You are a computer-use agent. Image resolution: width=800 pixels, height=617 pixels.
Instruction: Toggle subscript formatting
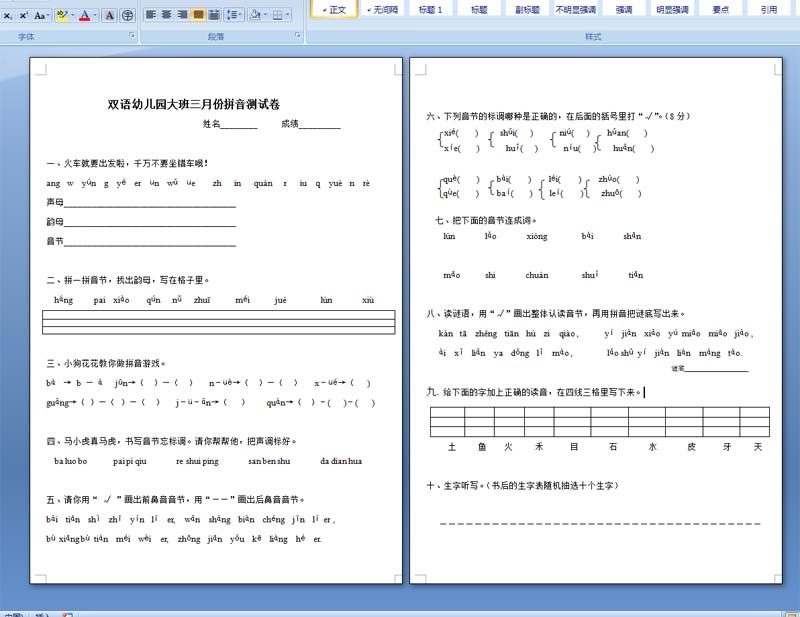[8, 16]
